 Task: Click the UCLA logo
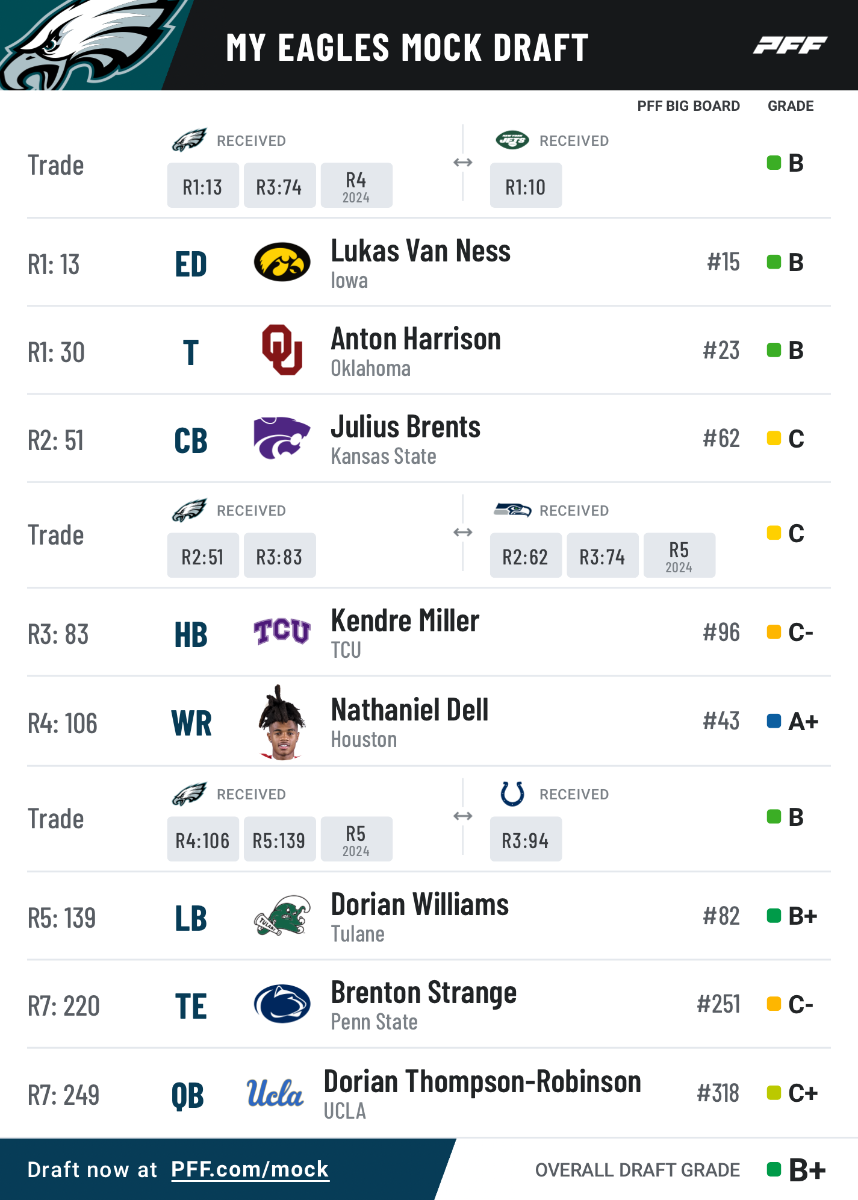point(275,1093)
